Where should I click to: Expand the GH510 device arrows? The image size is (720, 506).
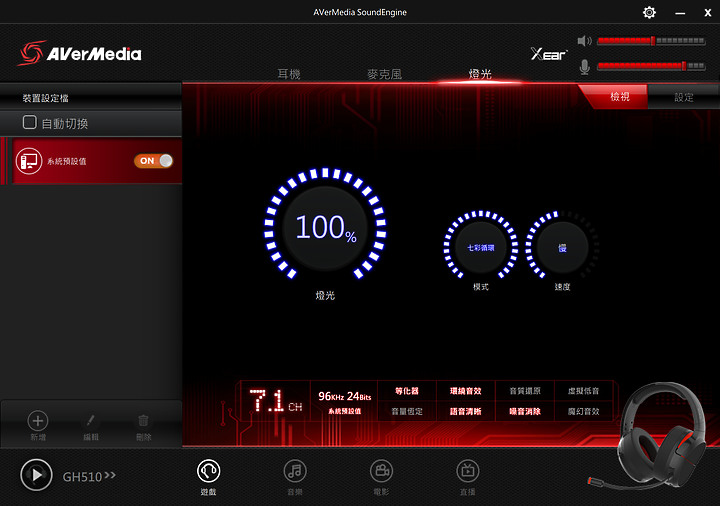[x=110, y=475]
